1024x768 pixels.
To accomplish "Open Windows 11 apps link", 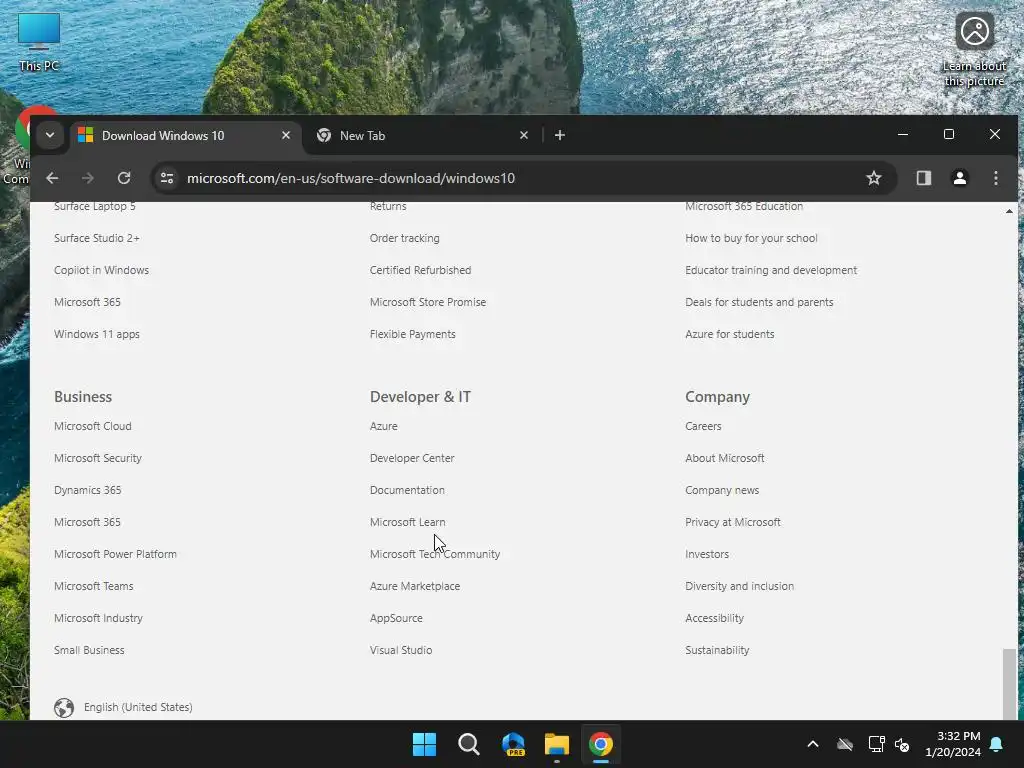I will [97, 334].
